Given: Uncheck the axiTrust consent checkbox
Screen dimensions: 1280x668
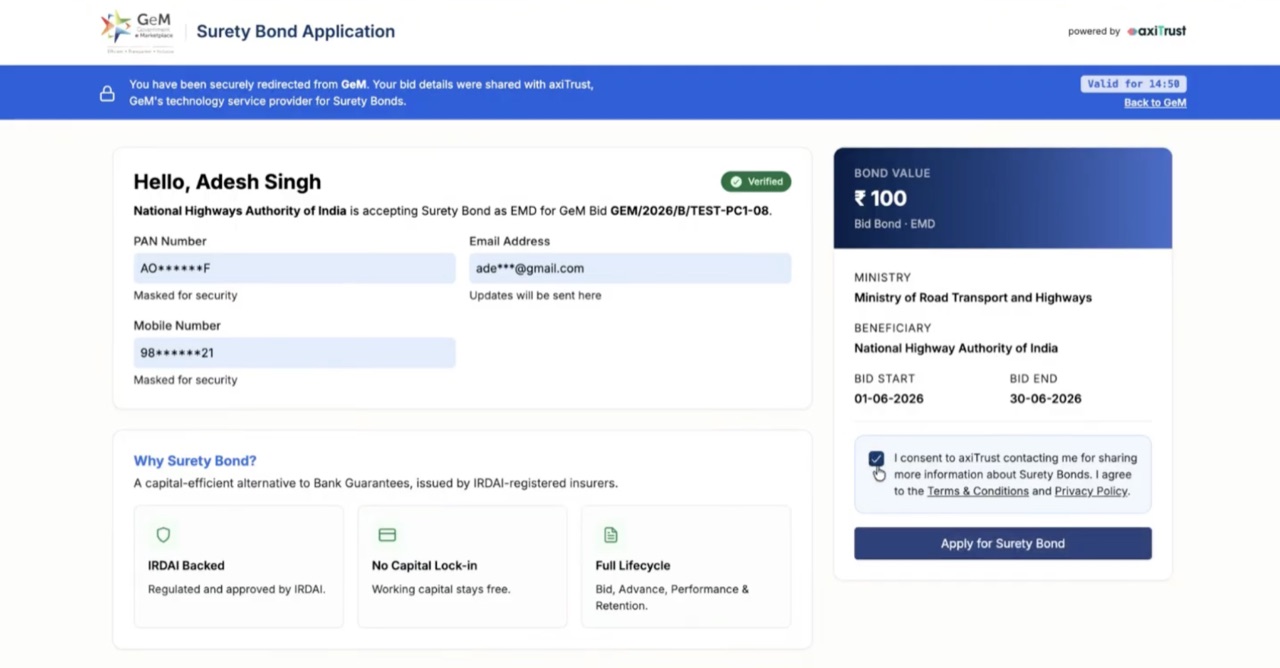Looking at the screenshot, I should coord(876,458).
